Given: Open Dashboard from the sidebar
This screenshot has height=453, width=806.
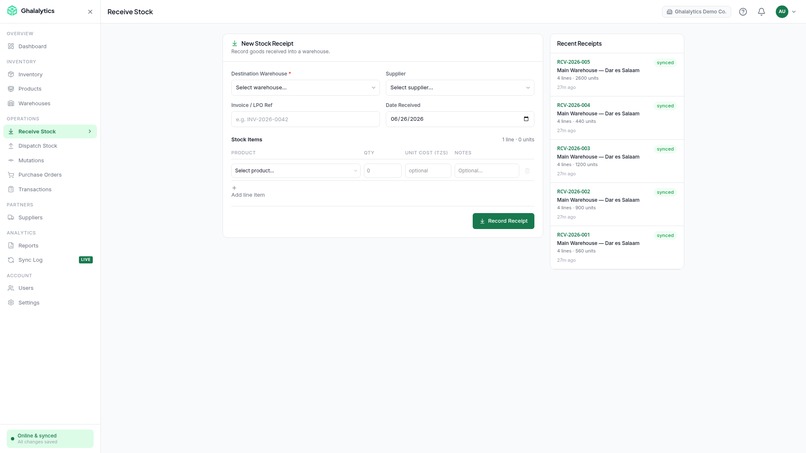Looking at the screenshot, I should pos(50,46).
